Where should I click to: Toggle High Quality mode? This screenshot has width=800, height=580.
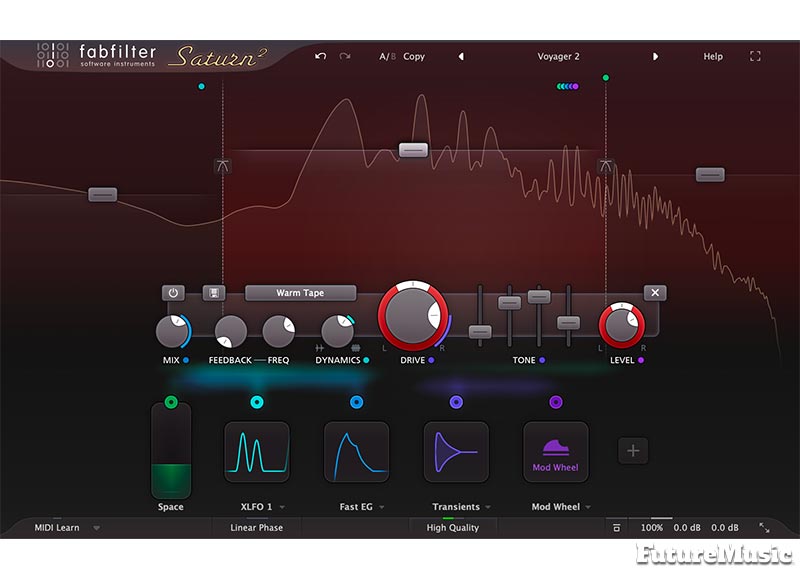[453, 527]
